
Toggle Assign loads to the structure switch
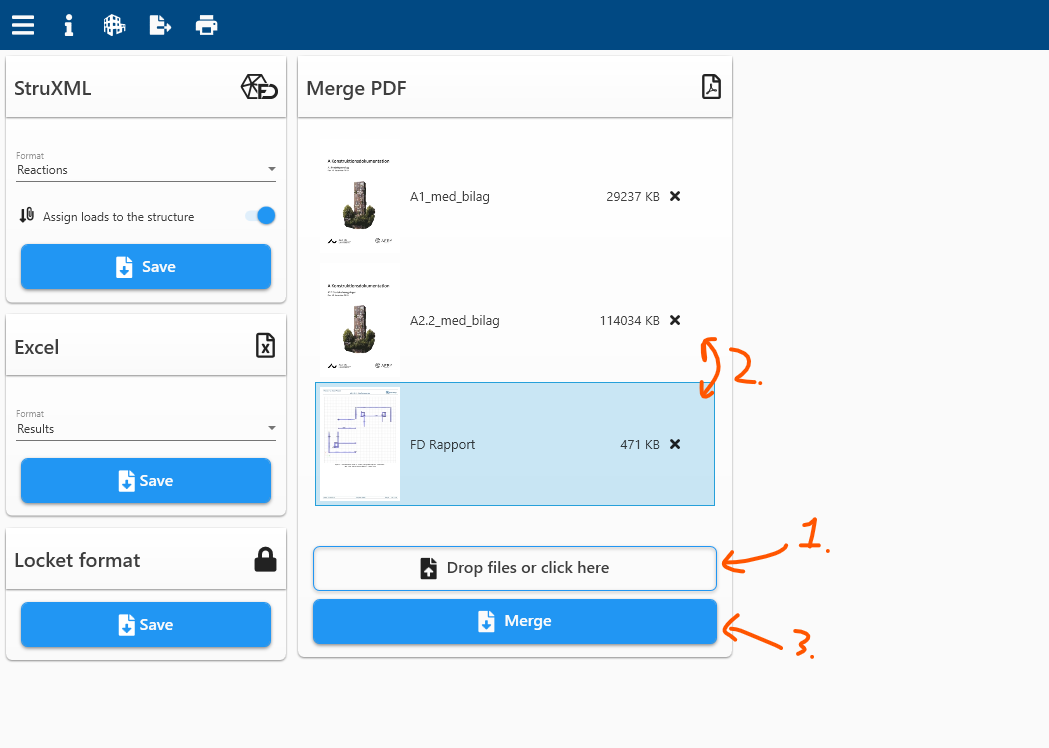tap(260, 215)
